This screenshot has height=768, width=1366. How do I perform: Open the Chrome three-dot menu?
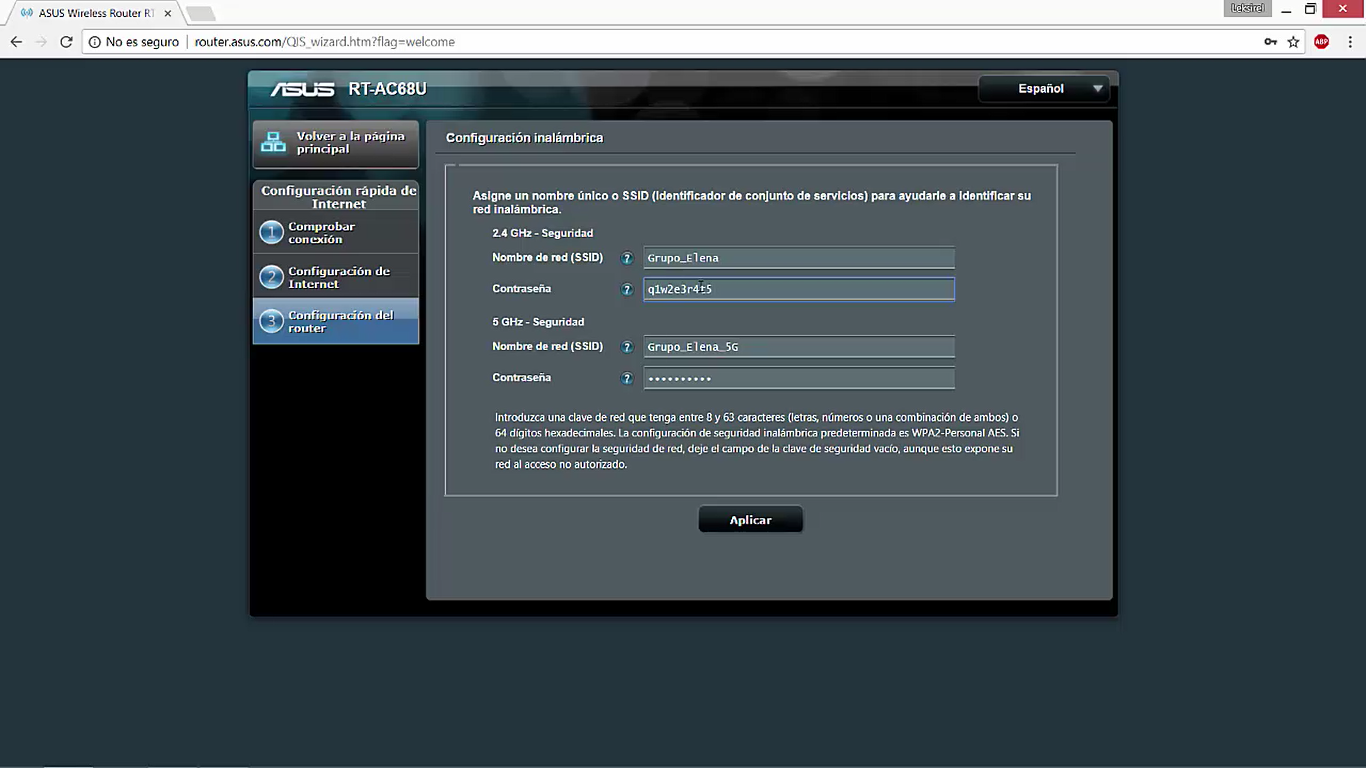coord(1349,42)
